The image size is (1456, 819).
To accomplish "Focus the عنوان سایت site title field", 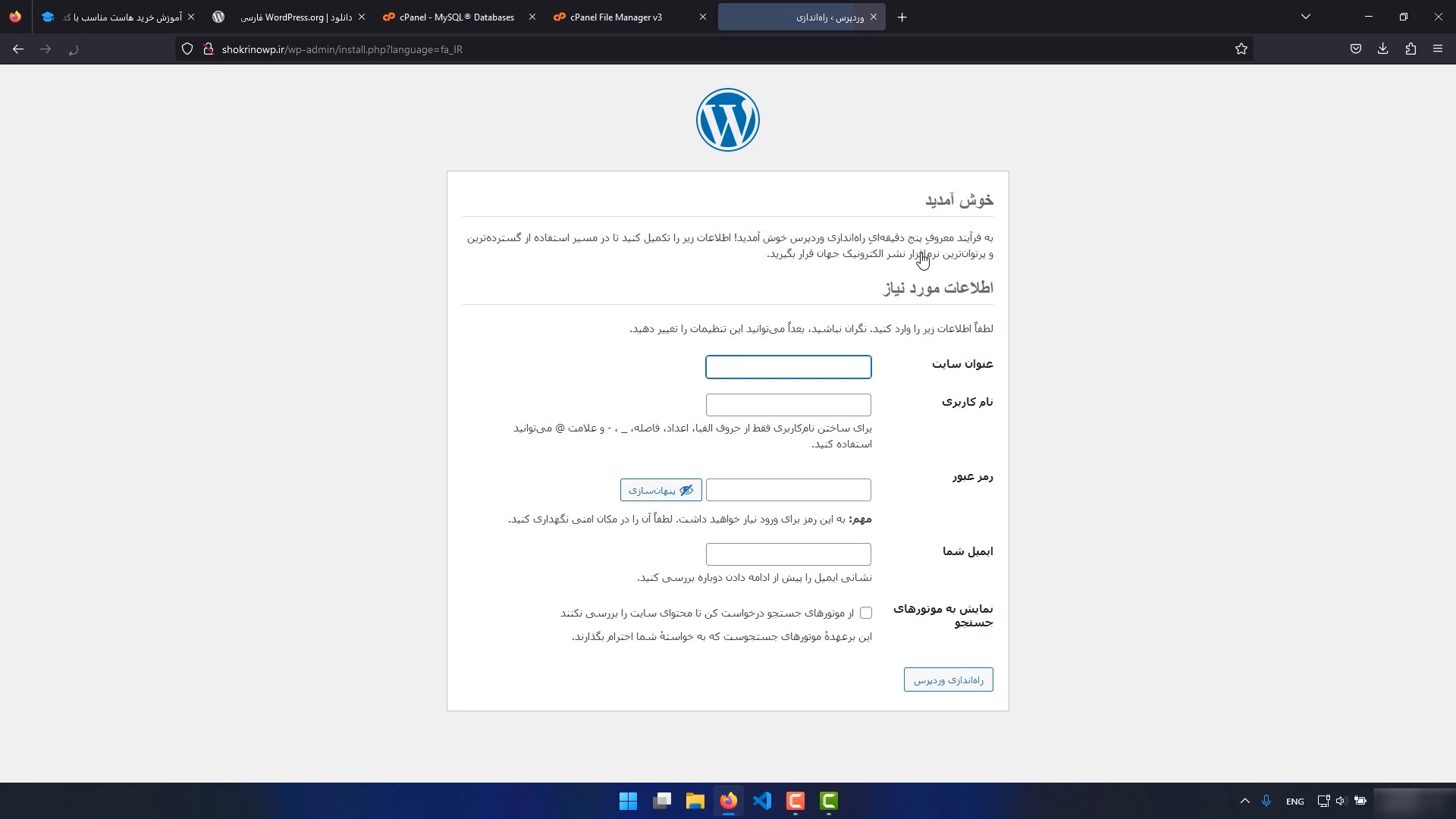I will [x=789, y=367].
